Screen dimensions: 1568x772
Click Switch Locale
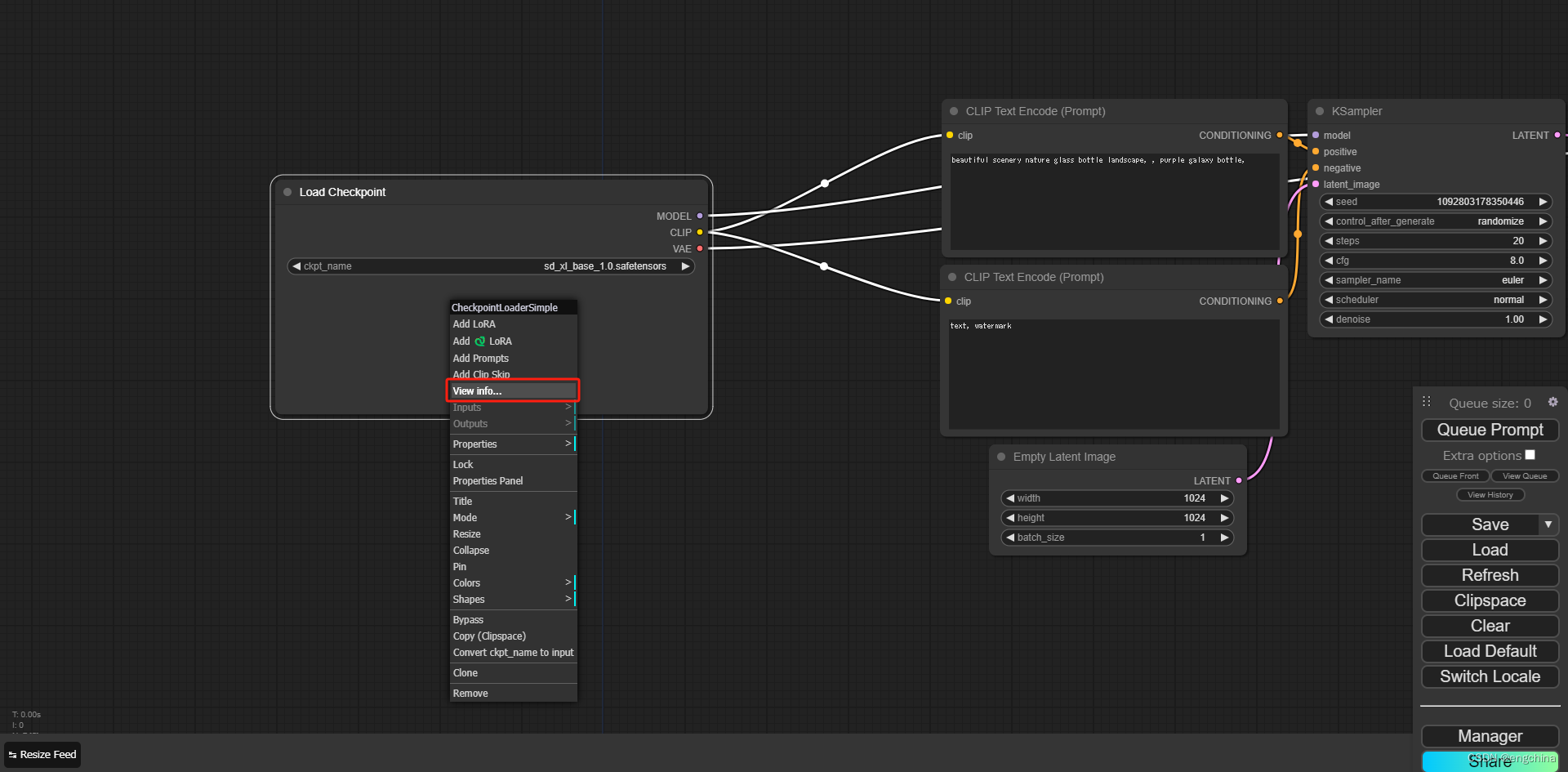tap(1490, 676)
